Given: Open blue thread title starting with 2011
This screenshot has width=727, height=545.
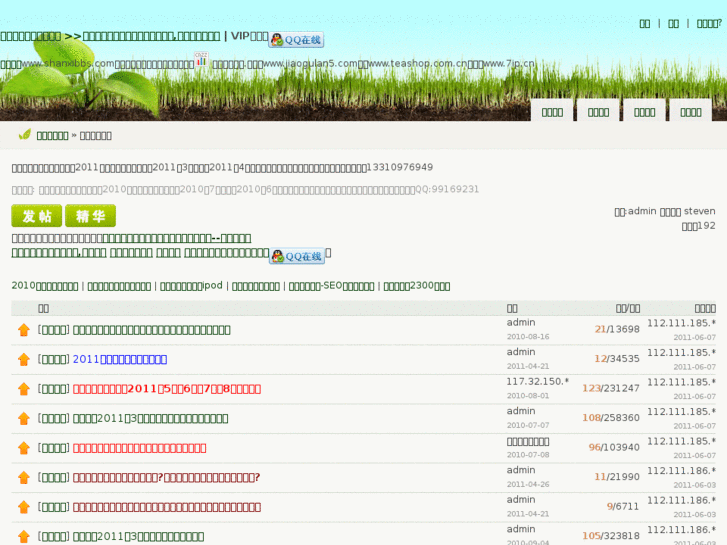Looking at the screenshot, I should pyautogui.click(x=120, y=359).
